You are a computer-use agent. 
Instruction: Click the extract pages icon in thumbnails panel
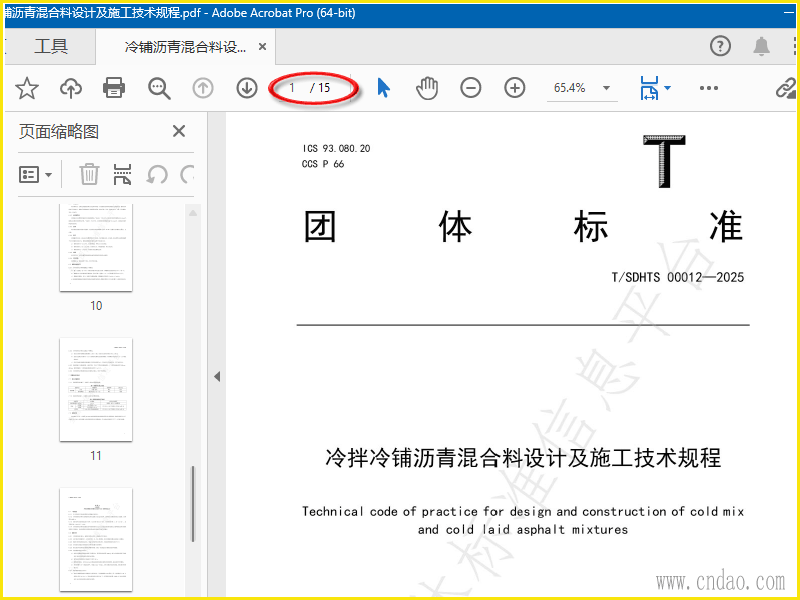122,174
